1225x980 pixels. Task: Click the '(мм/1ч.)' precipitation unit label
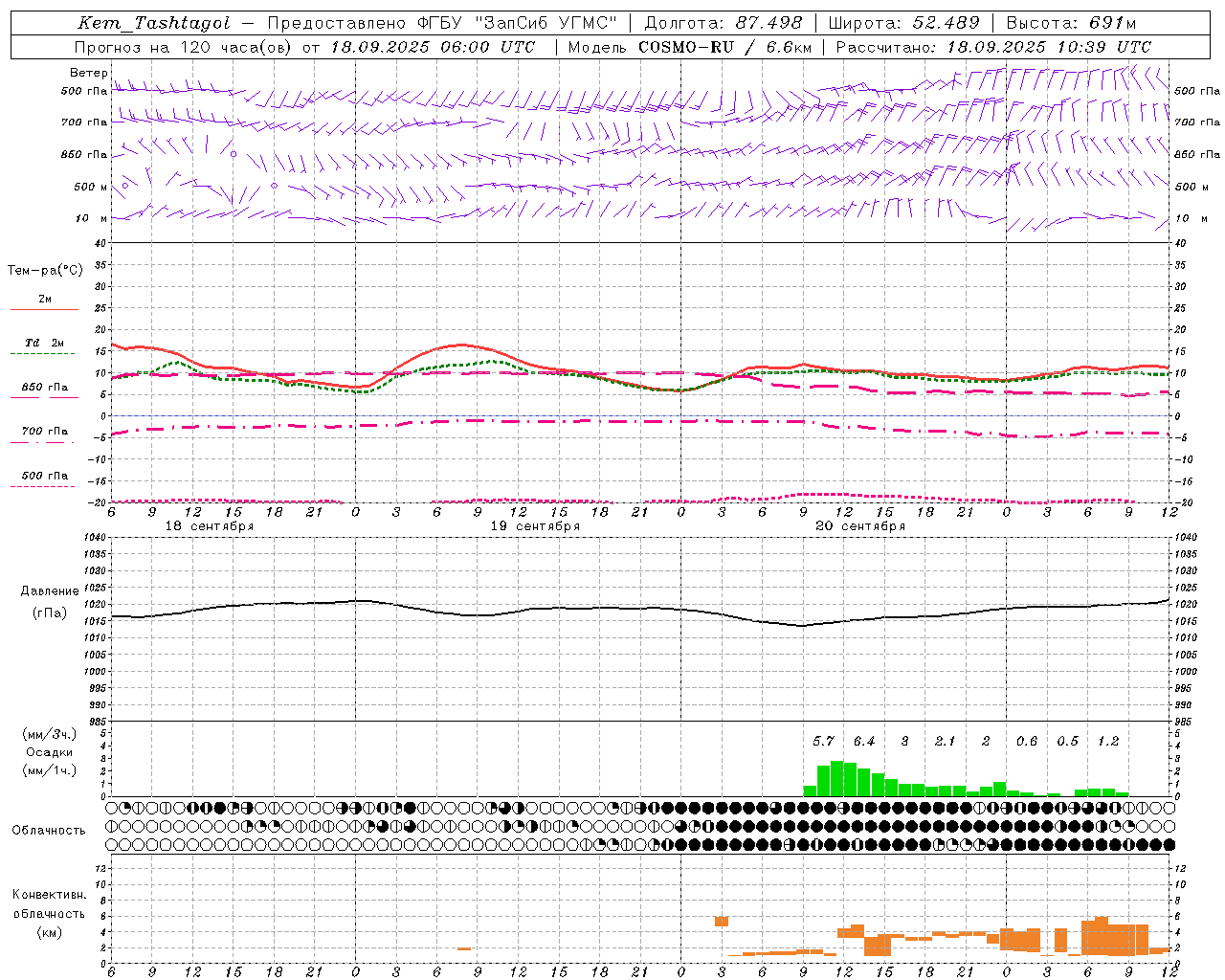point(49,770)
